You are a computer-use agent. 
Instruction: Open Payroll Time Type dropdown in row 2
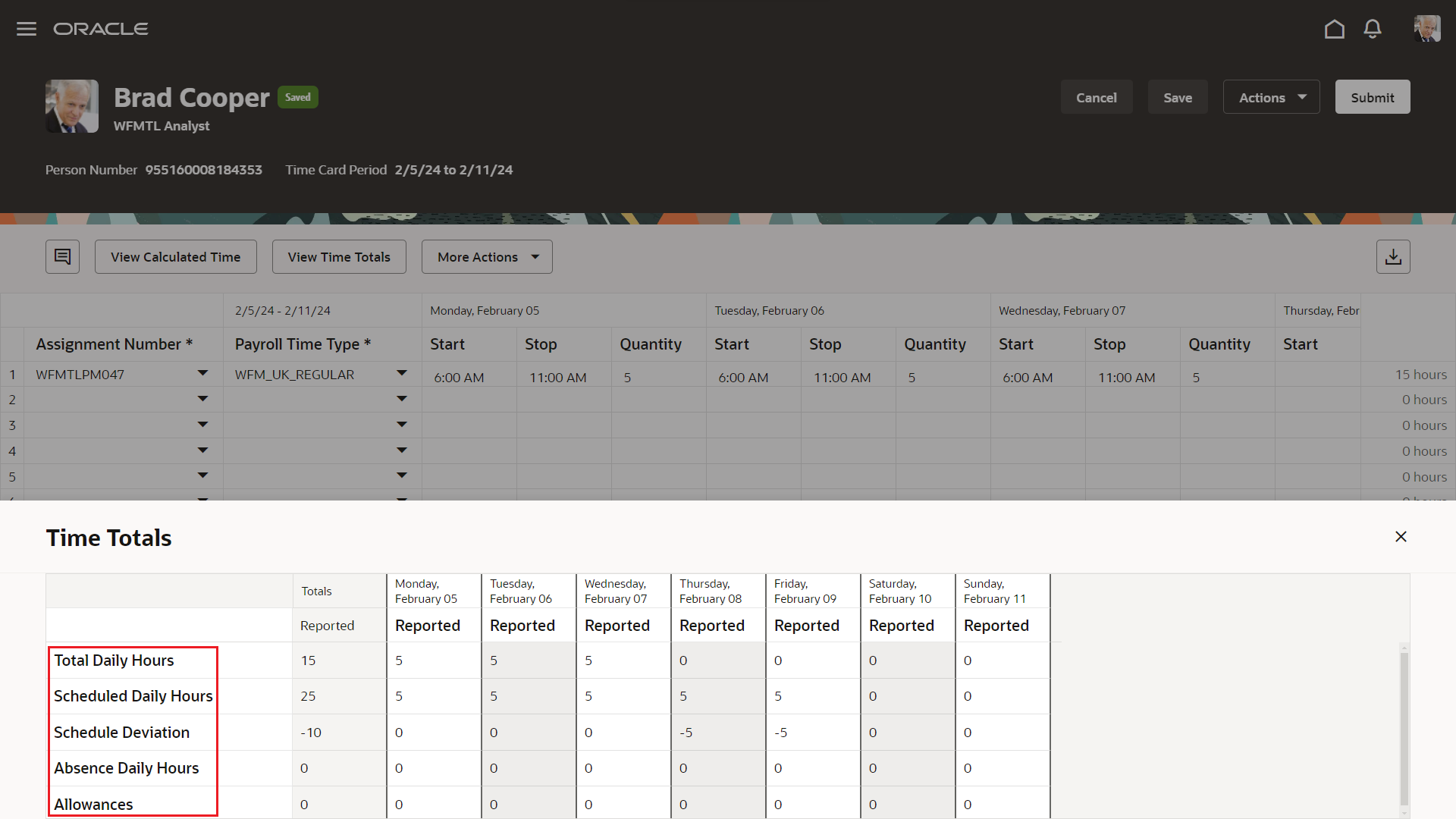click(x=402, y=399)
